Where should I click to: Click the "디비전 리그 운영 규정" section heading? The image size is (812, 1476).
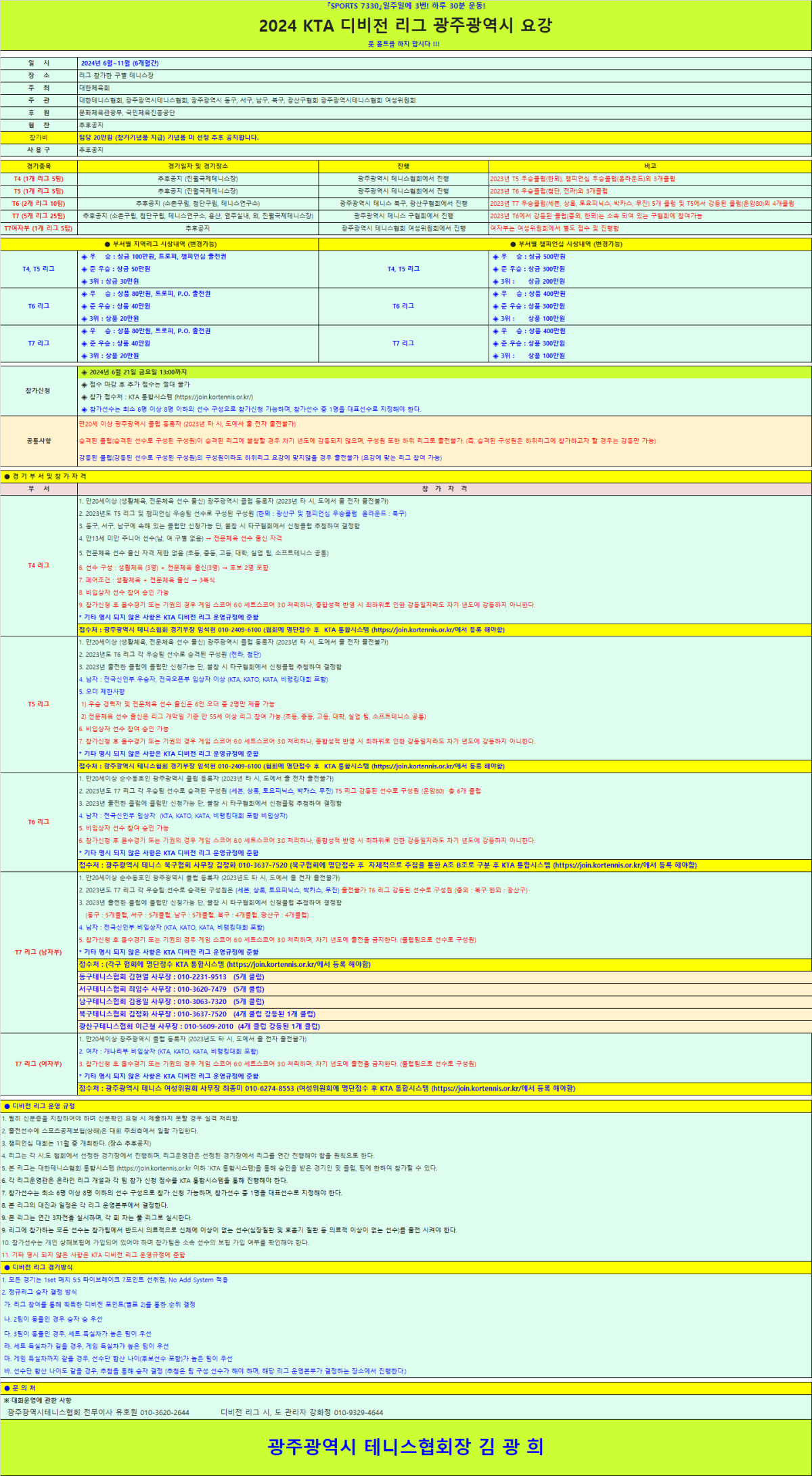39,1106
